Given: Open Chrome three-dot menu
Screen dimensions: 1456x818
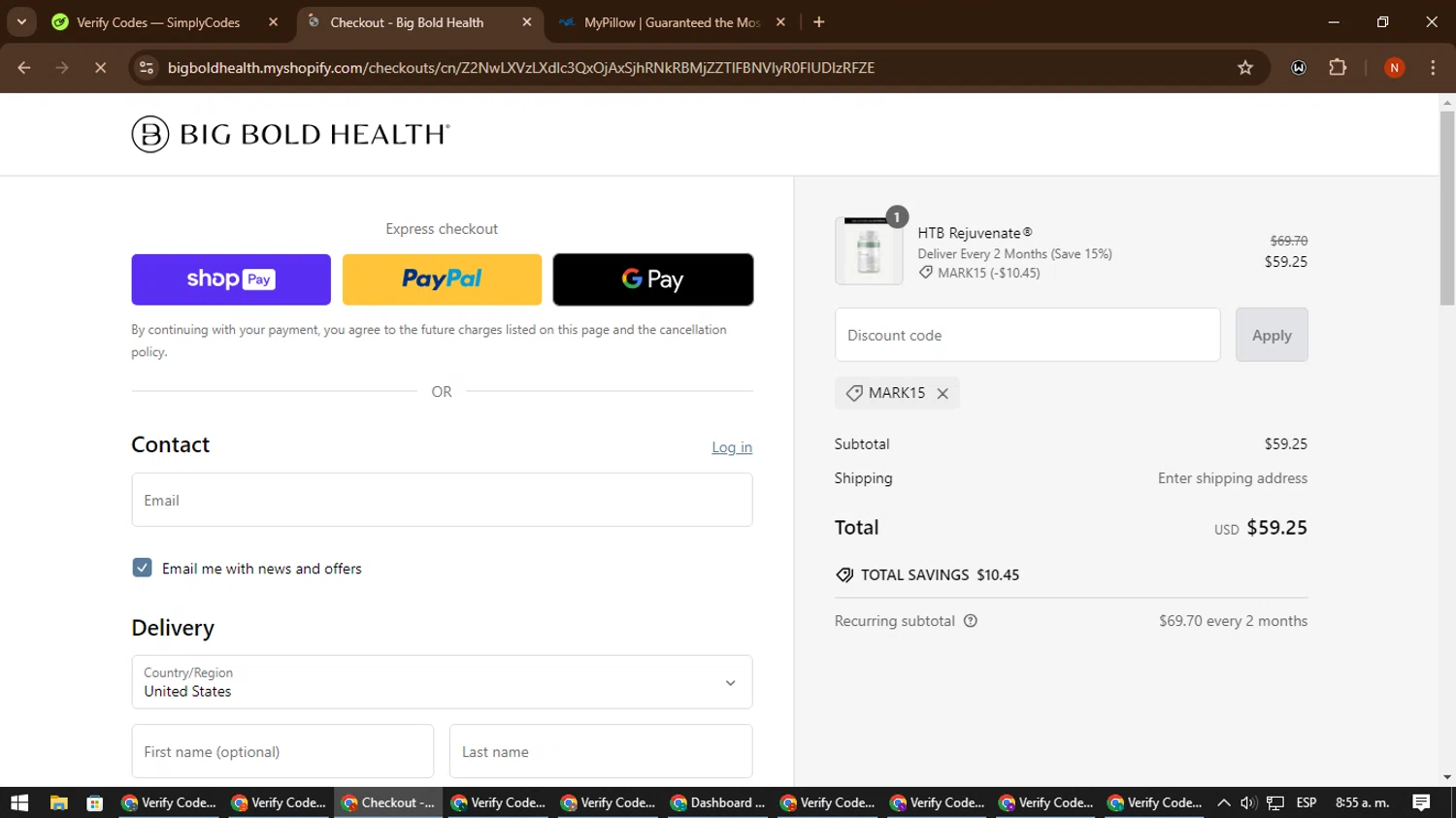Looking at the screenshot, I should click(x=1433, y=68).
